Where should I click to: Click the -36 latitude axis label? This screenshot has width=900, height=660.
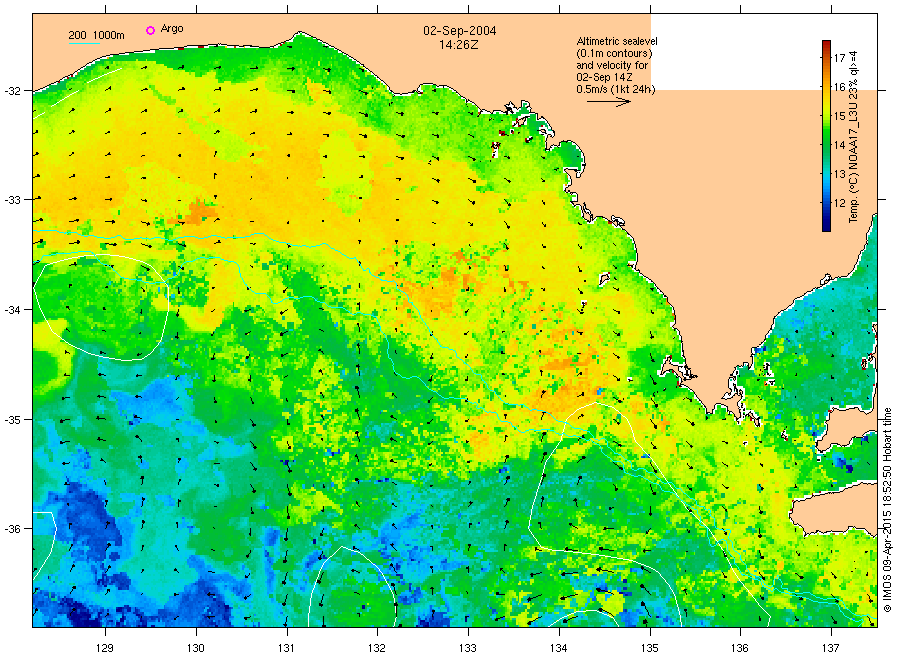tap(17, 529)
